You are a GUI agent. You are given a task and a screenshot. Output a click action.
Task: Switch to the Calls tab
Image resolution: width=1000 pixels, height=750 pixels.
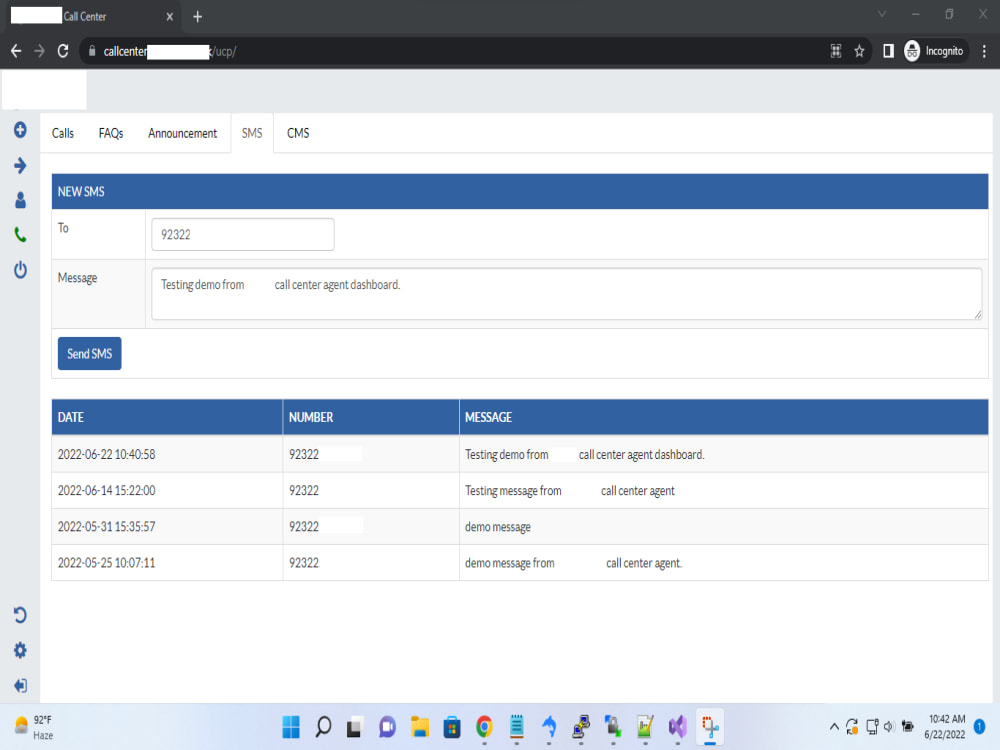click(62, 133)
